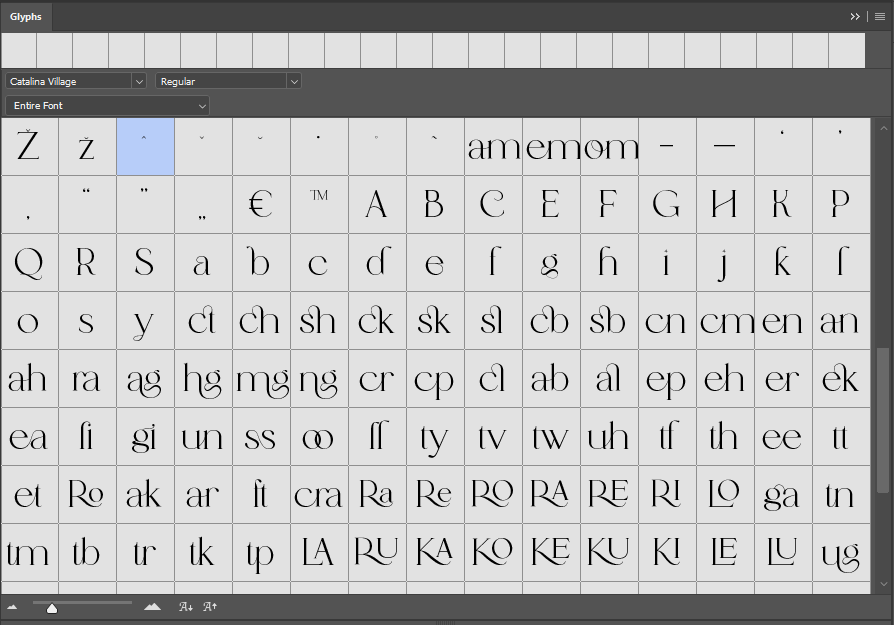Select the 'ah' ligature glyph
894x625 pixels.
coord(30,379)
